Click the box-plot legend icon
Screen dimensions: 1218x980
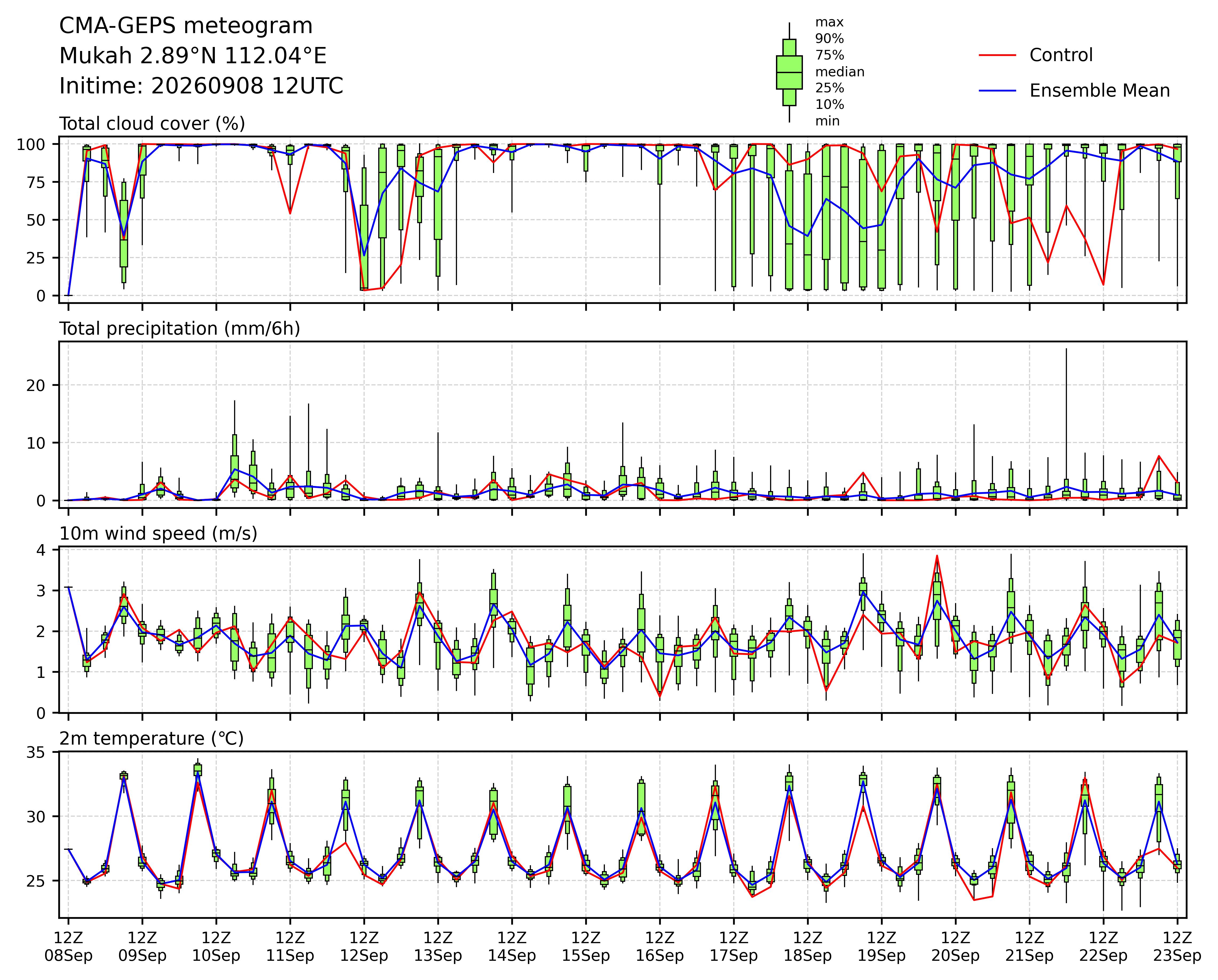[789, 72]
